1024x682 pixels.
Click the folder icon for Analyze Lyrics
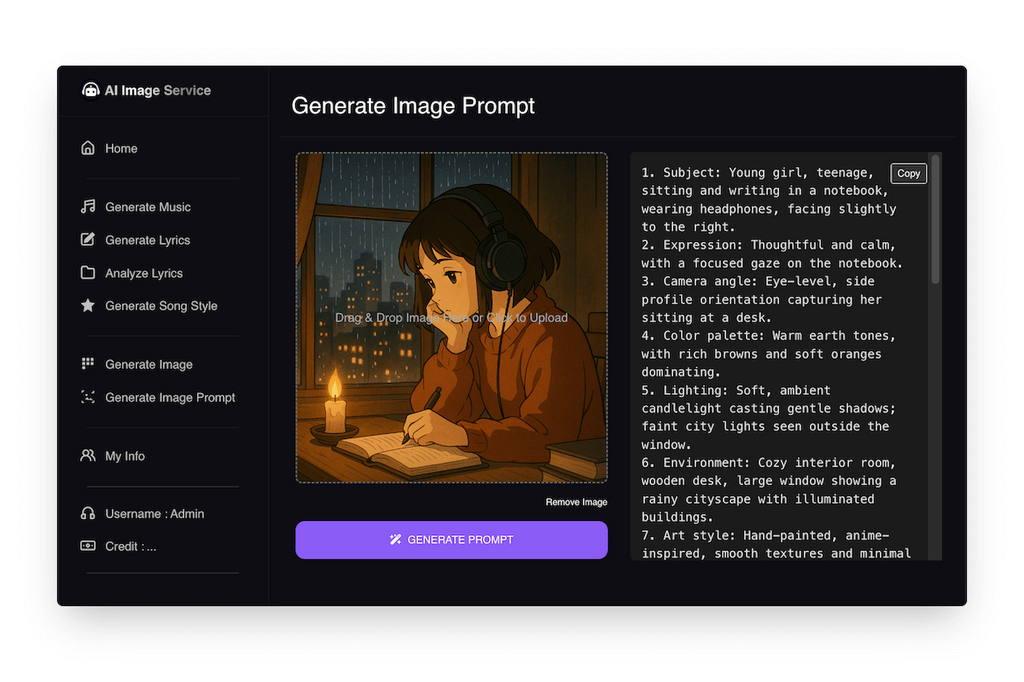[88, 272]
